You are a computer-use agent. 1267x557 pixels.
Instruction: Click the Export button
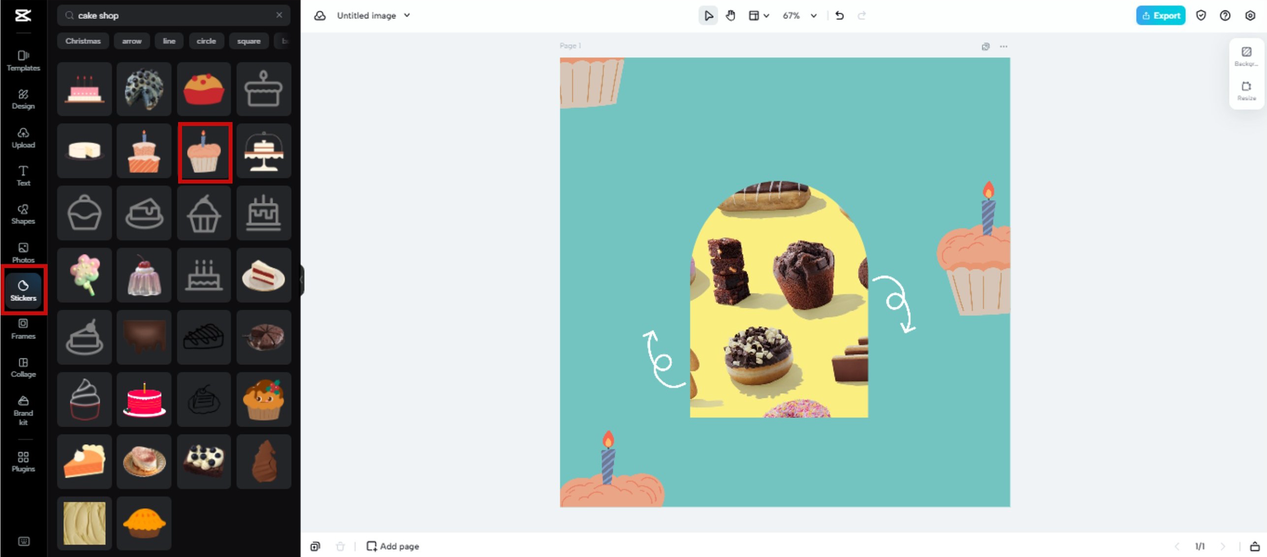1160,16
